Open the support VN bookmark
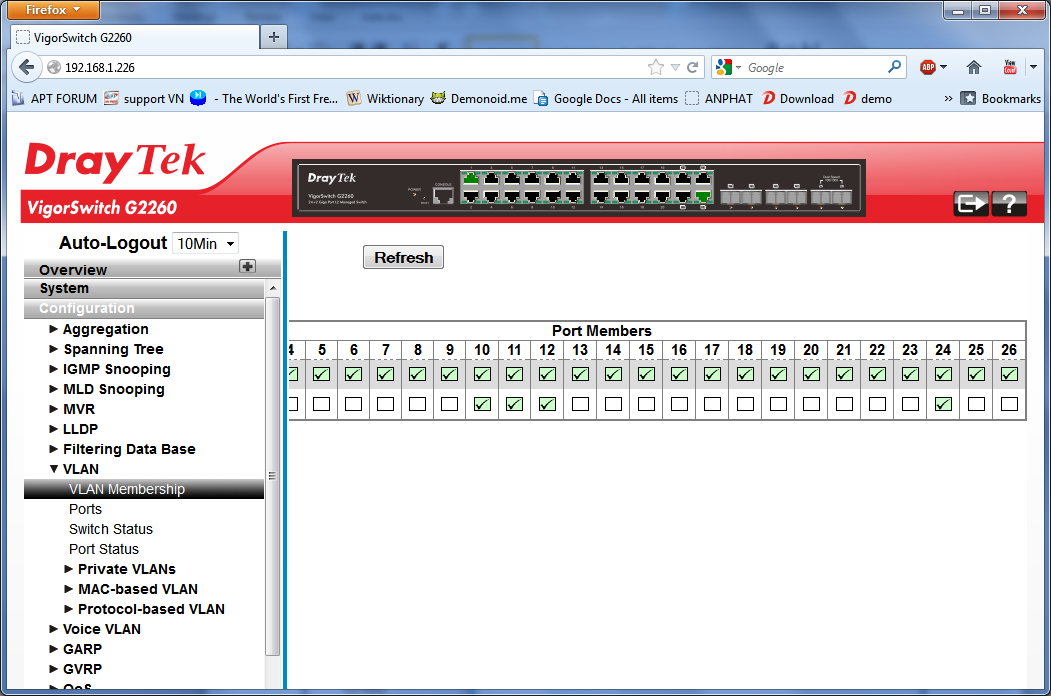 pos(144,99)
